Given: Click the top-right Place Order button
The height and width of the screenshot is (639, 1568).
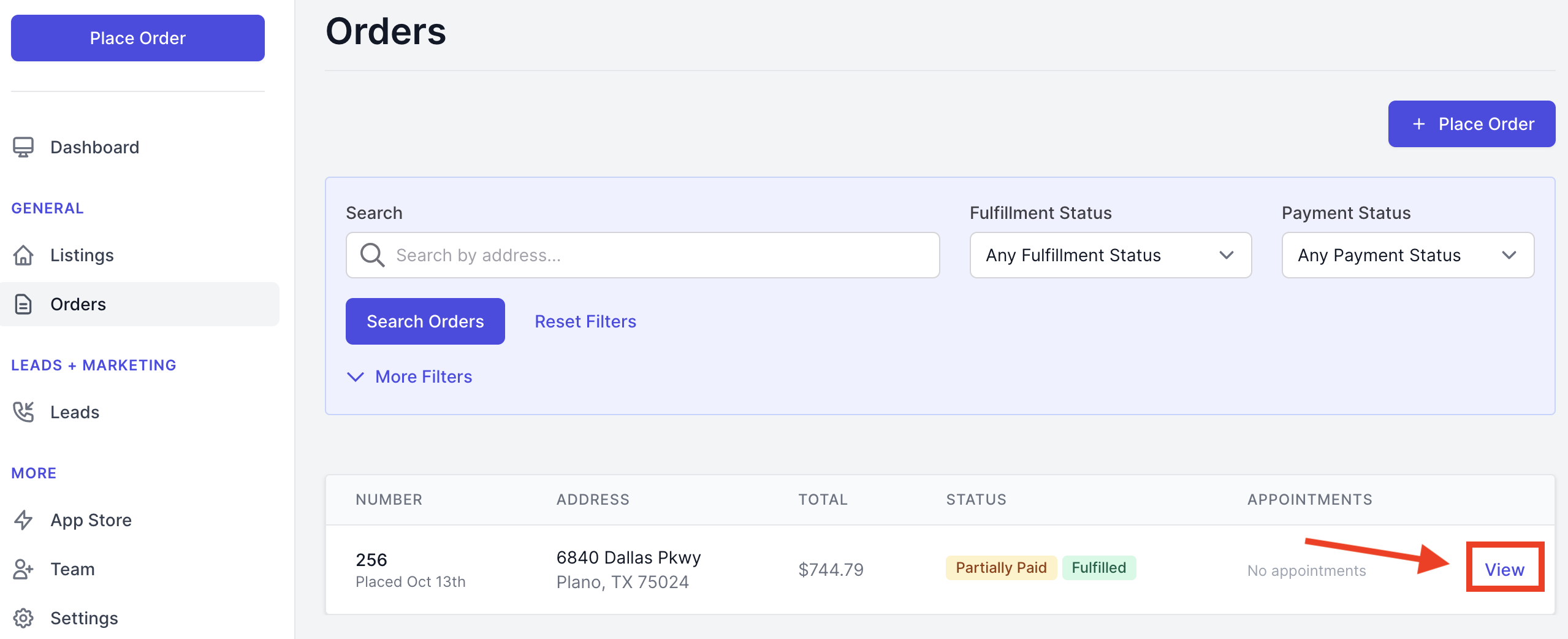Looking at the screenshot, I should tap(1472, 124).
